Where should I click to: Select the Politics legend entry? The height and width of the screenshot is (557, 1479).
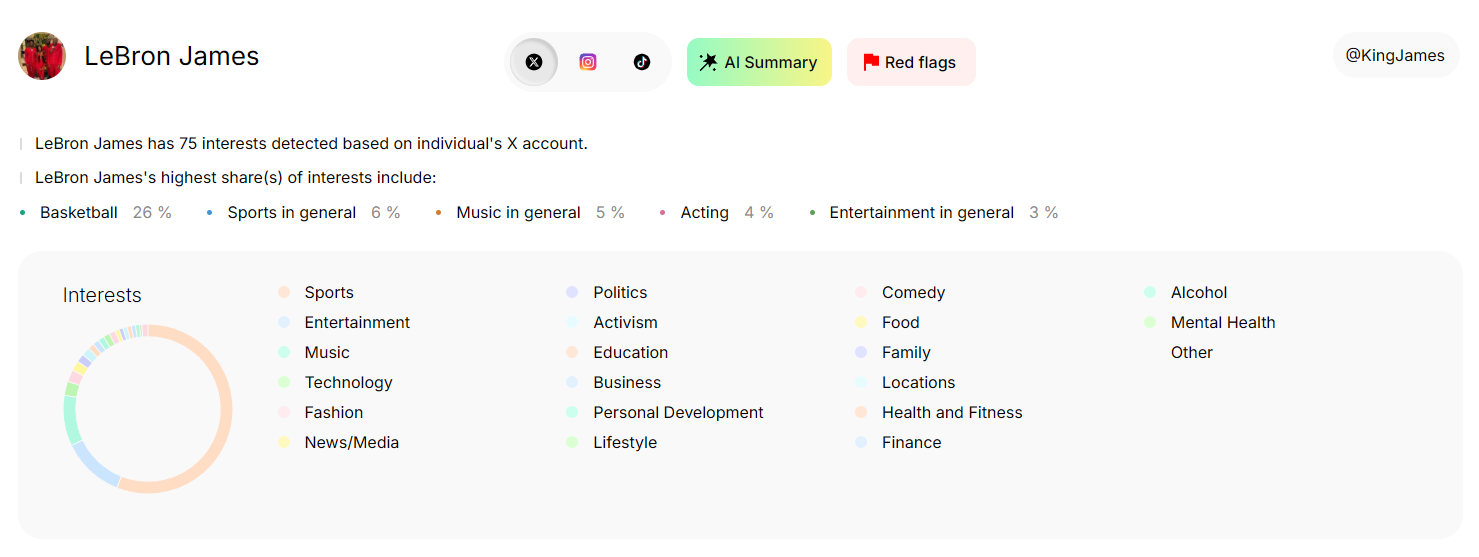click(x=620, y=292)
